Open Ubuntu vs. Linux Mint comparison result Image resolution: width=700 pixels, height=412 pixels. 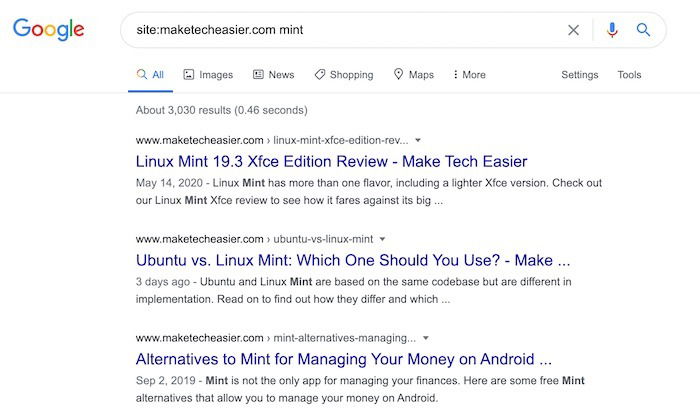tap(353, 260)
